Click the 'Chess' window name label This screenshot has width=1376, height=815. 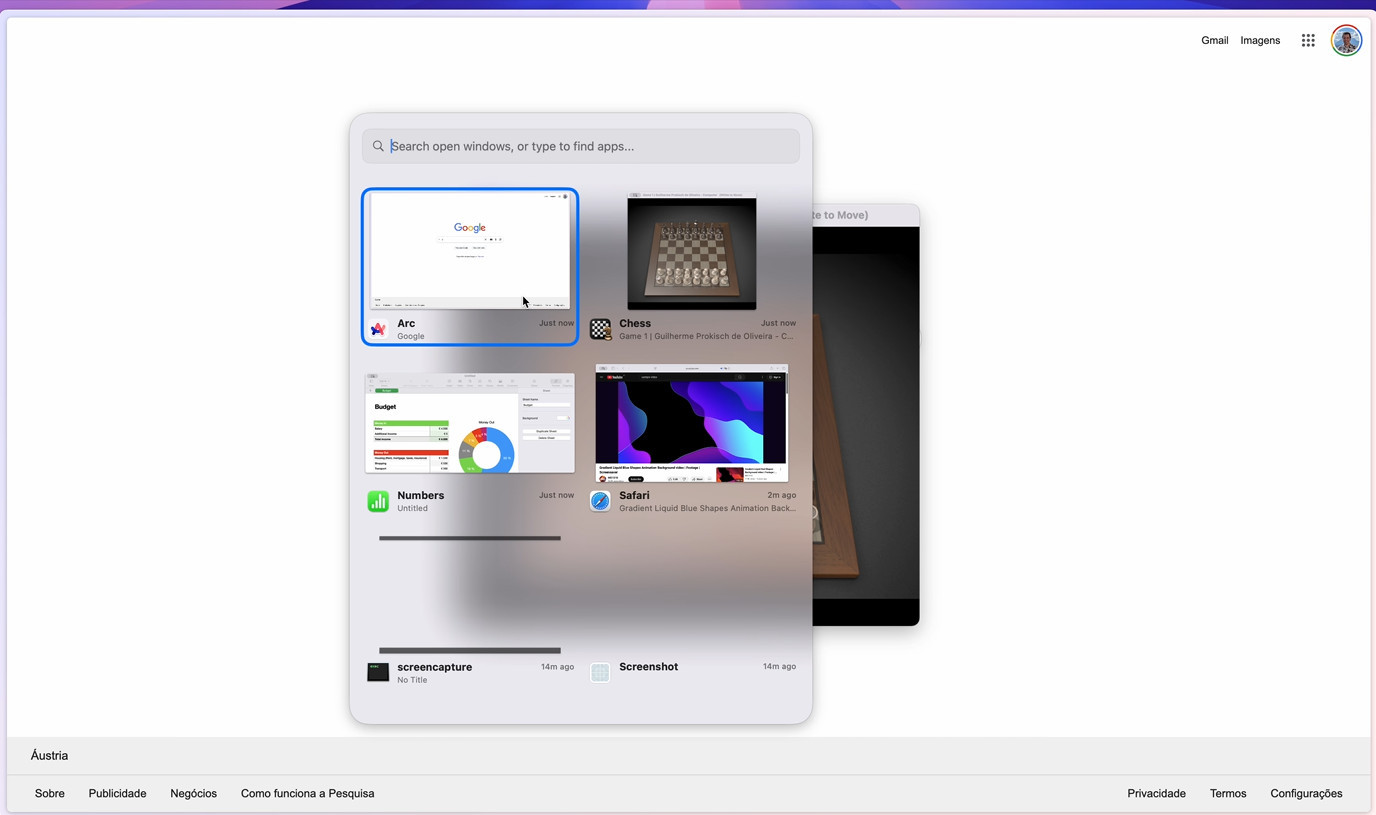coord(635,323)
